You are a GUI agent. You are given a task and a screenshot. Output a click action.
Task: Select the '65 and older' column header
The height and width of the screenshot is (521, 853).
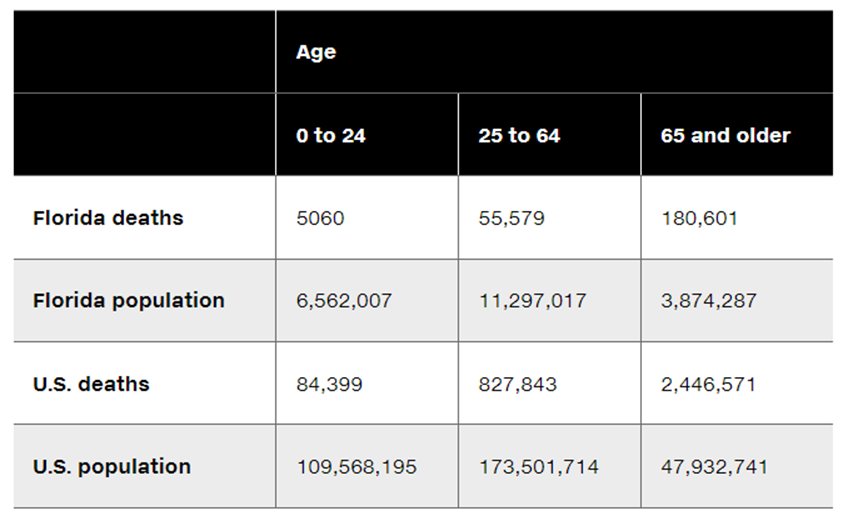pyautogui.click(x=737, y=135)
